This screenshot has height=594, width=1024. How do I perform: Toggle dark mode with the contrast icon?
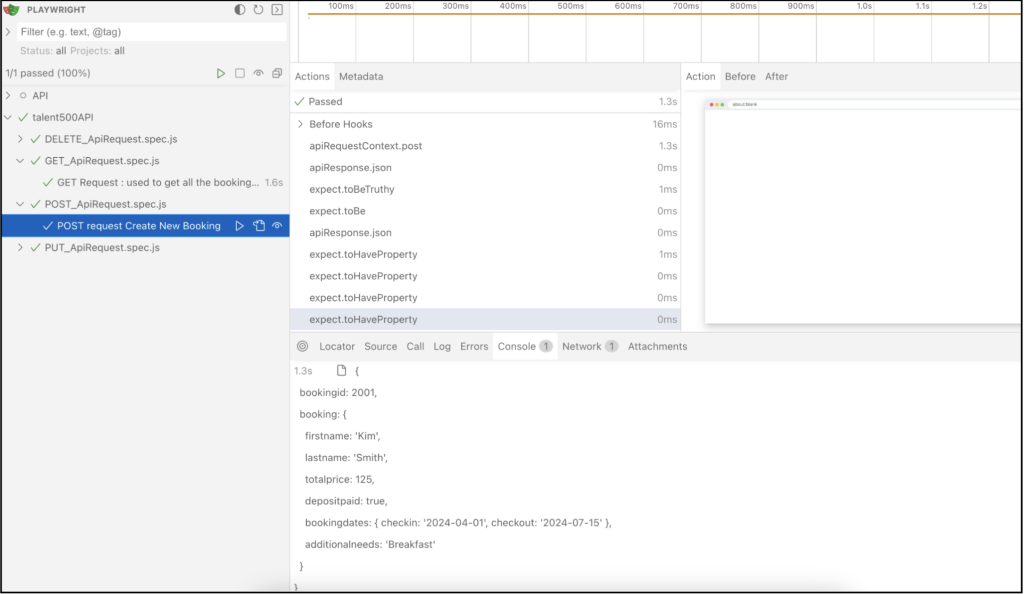click(x=240, y=9)
